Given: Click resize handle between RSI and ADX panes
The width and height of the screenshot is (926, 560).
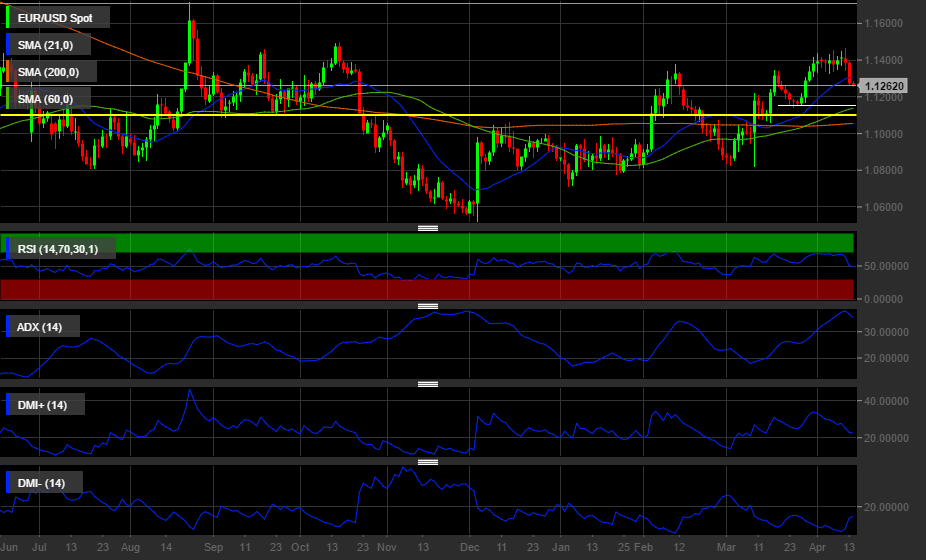Looking at the screenshot, I should click(x=428, y=306).
